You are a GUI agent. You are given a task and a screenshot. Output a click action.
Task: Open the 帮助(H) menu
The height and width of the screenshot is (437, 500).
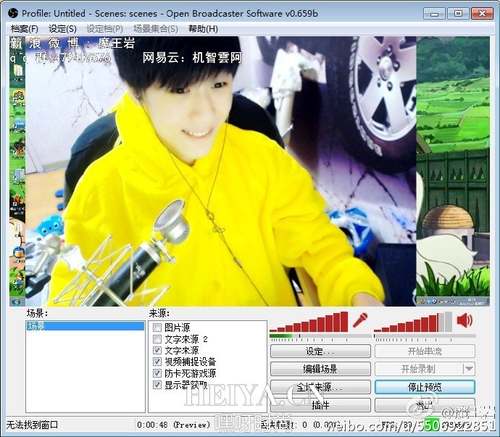click(203, 29)
